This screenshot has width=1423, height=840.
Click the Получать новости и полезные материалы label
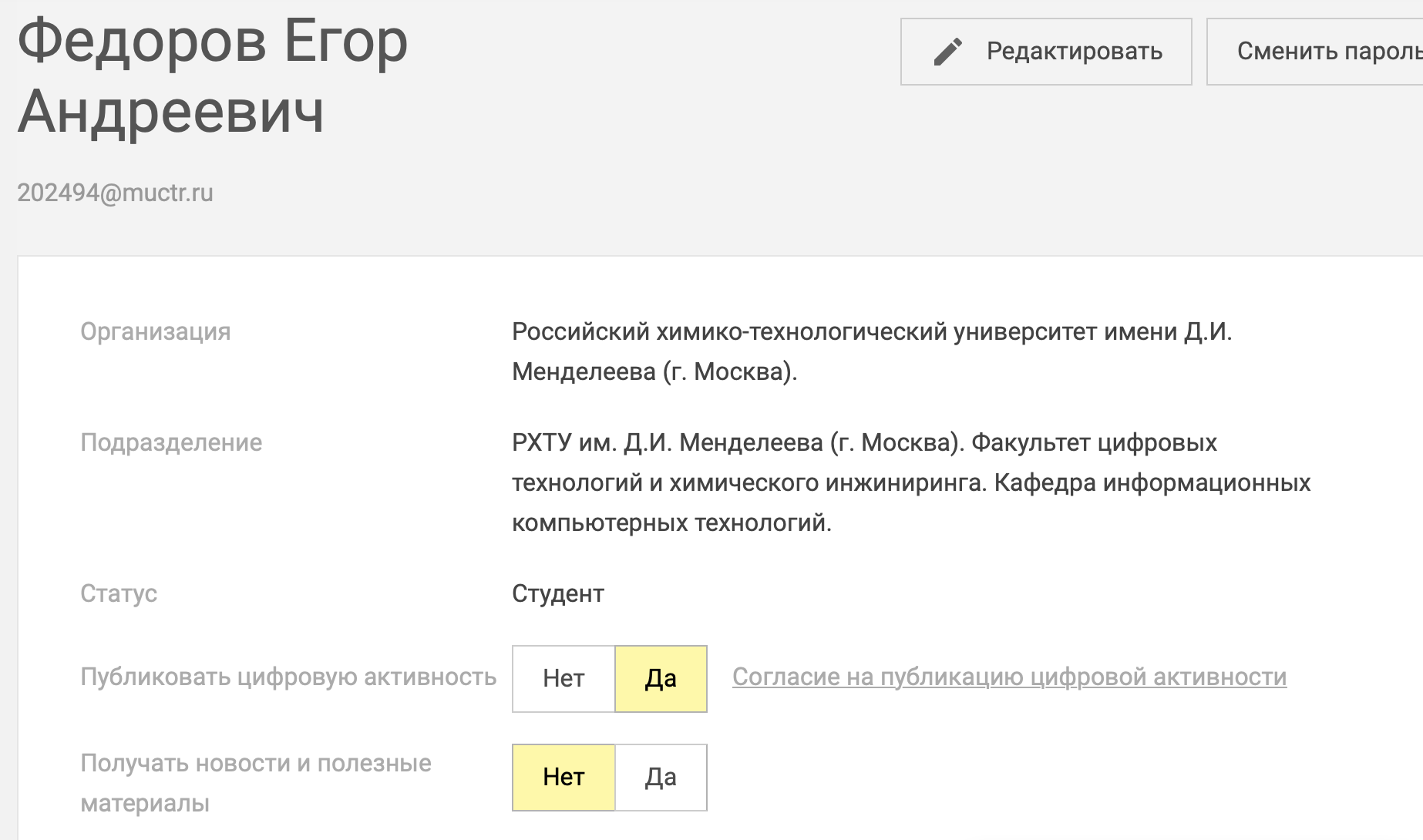tap(256, 783)
